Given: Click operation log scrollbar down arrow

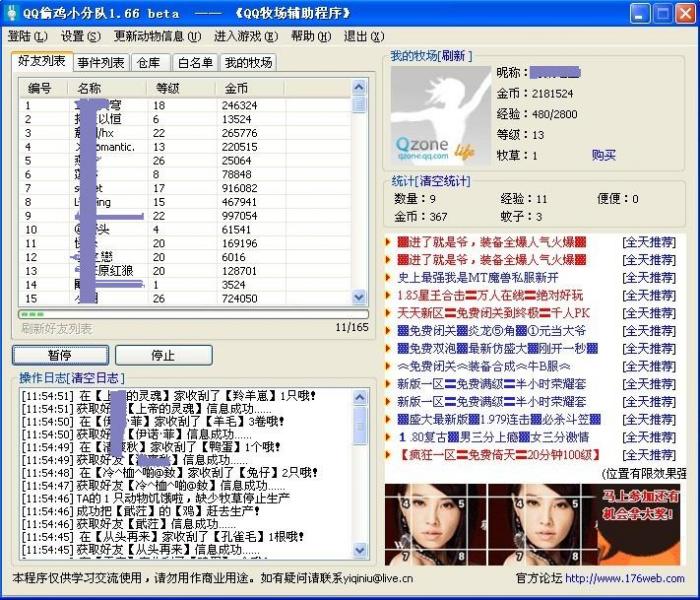Looking at the screenshot, I should 360,550.
